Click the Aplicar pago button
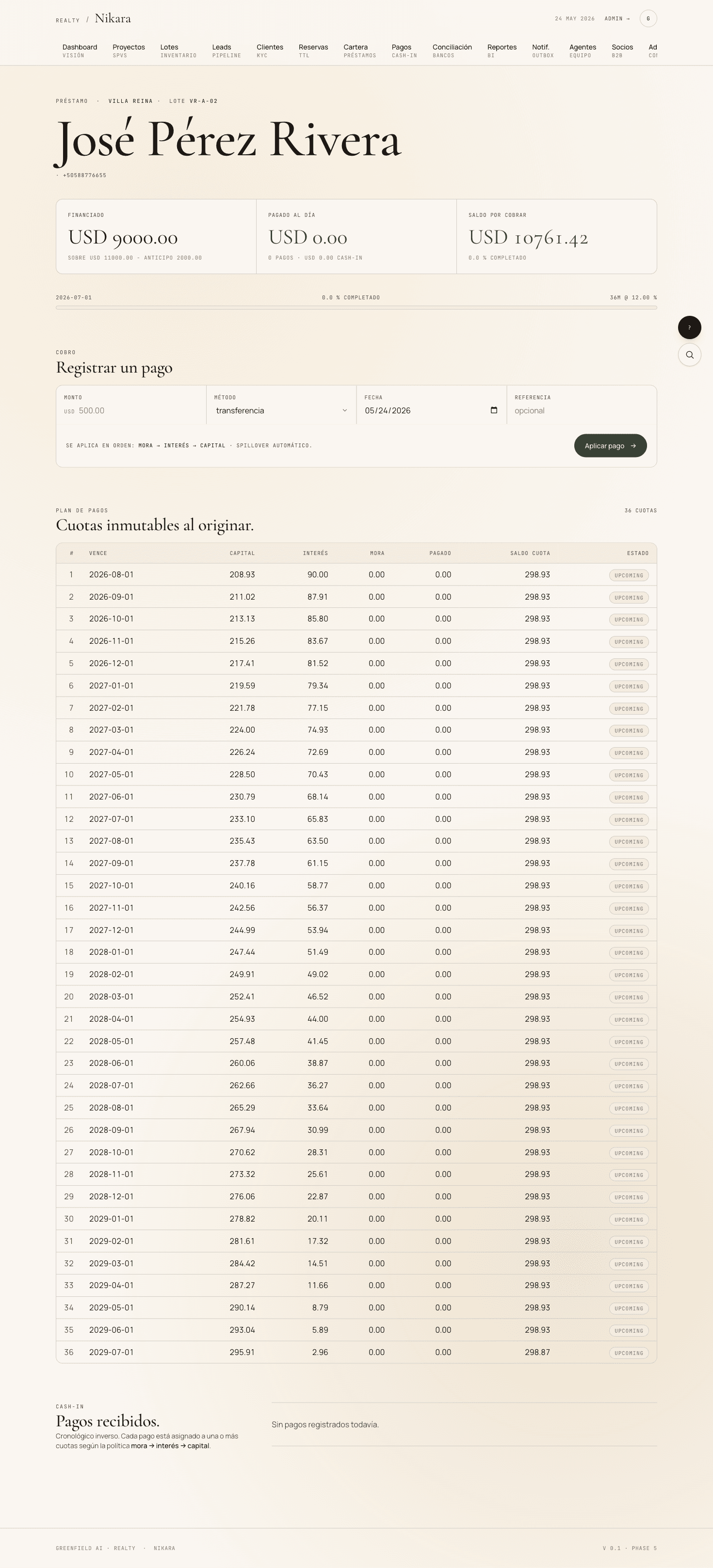The image size is (713, 1568). [x=610, y=445]
